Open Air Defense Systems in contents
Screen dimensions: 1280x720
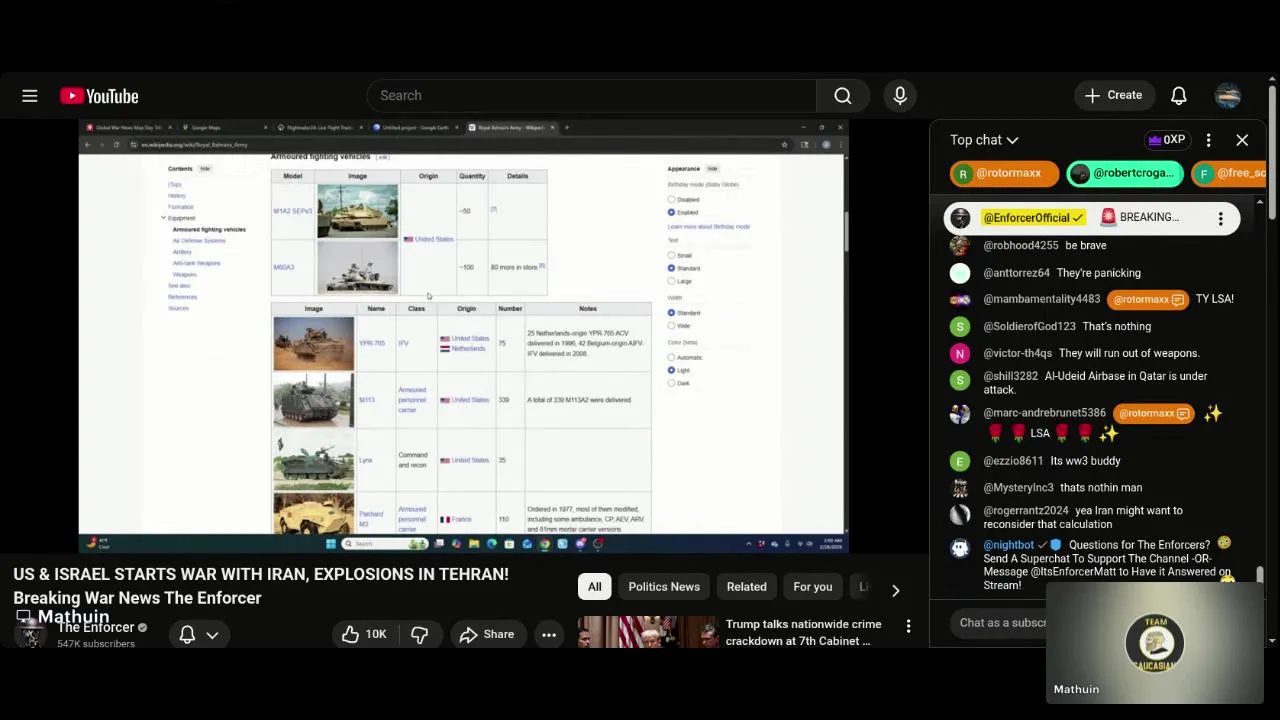click(199, 241)
